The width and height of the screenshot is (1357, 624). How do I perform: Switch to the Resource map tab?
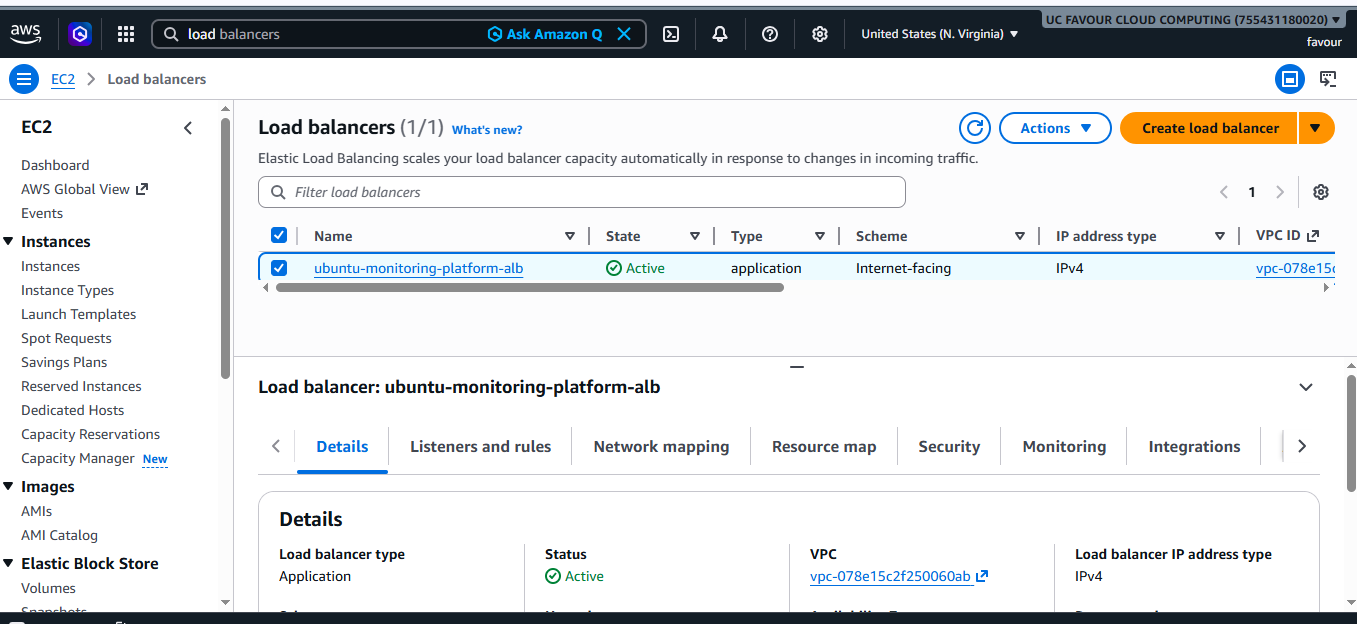824,447
